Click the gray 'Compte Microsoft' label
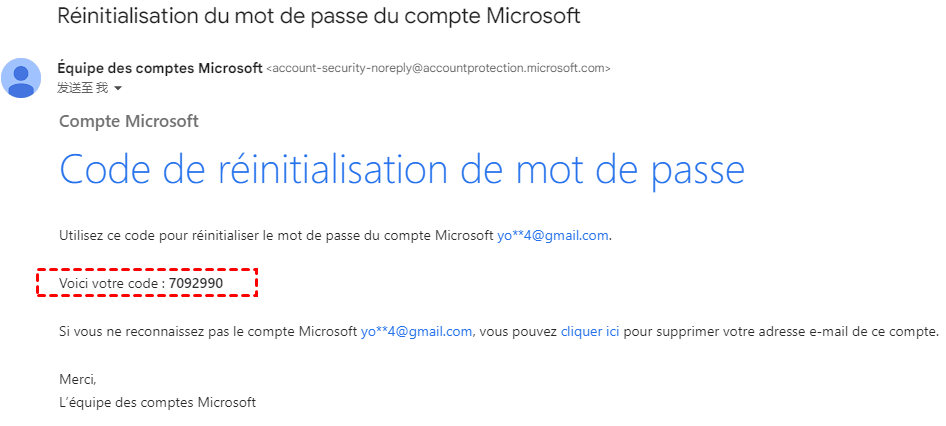The image size is (946, 426). tap(129, 122)
